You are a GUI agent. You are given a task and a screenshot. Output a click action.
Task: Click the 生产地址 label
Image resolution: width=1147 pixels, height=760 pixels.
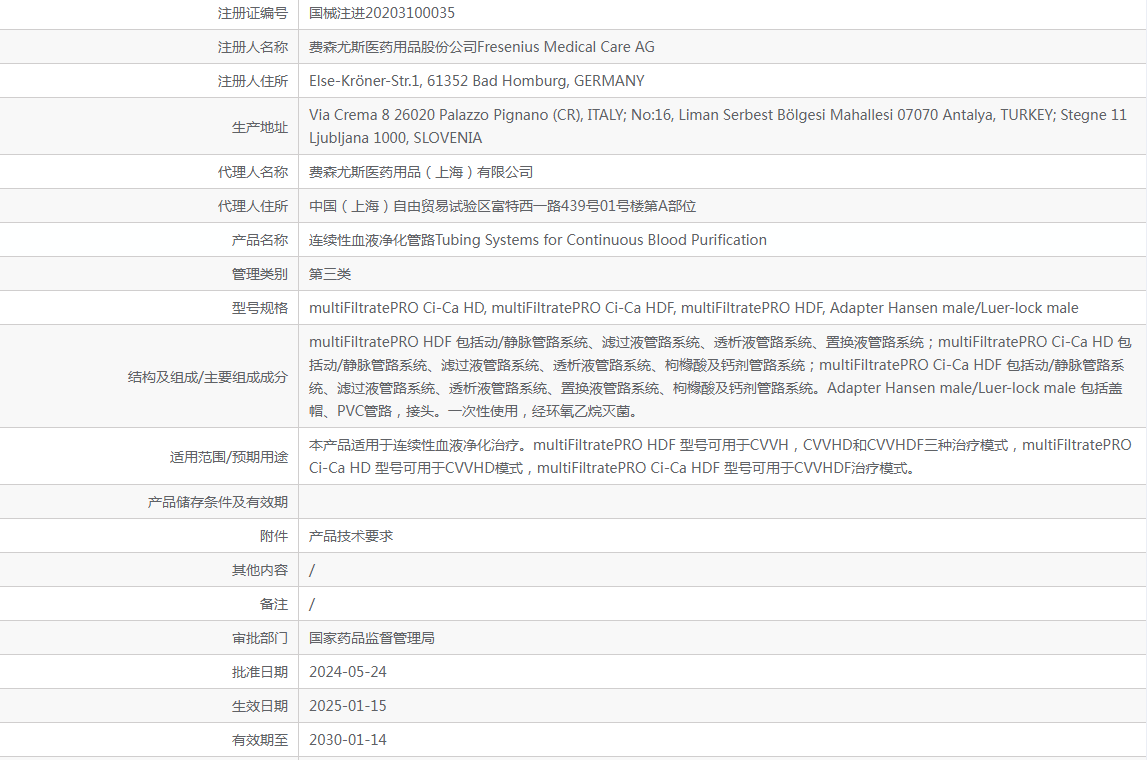pos(260,127)
